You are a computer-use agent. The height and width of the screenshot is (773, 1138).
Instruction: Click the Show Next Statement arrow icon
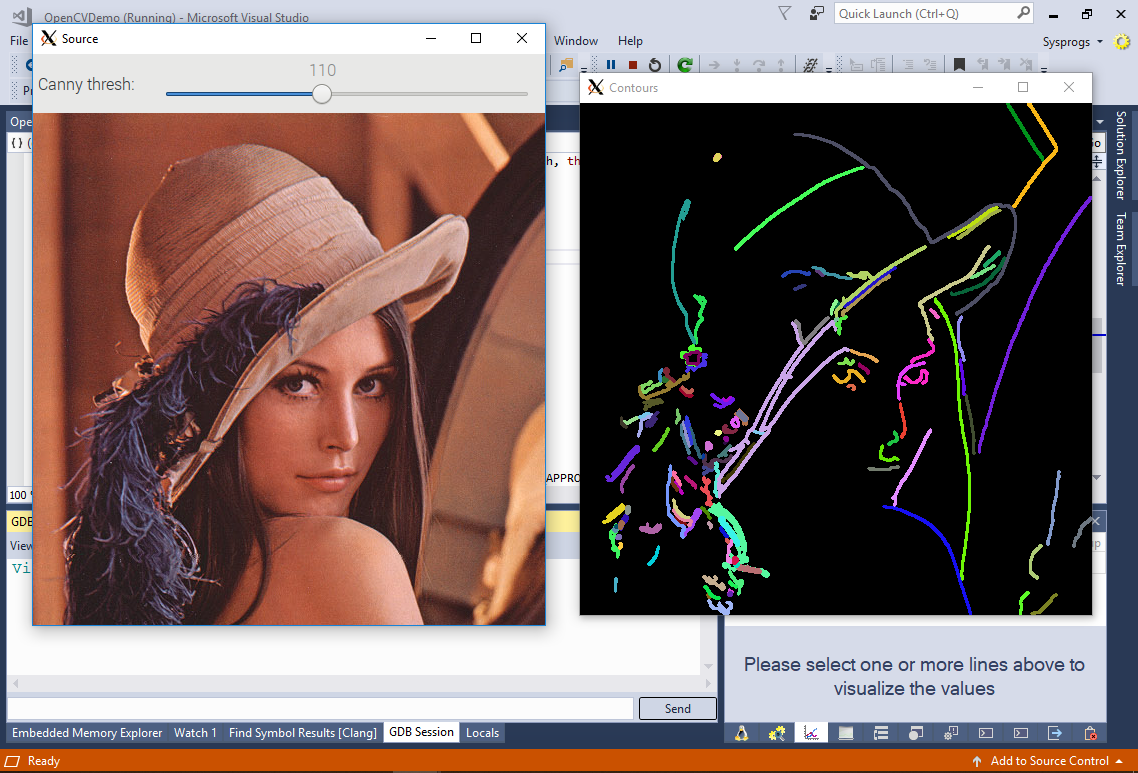(x=714, y=65)
